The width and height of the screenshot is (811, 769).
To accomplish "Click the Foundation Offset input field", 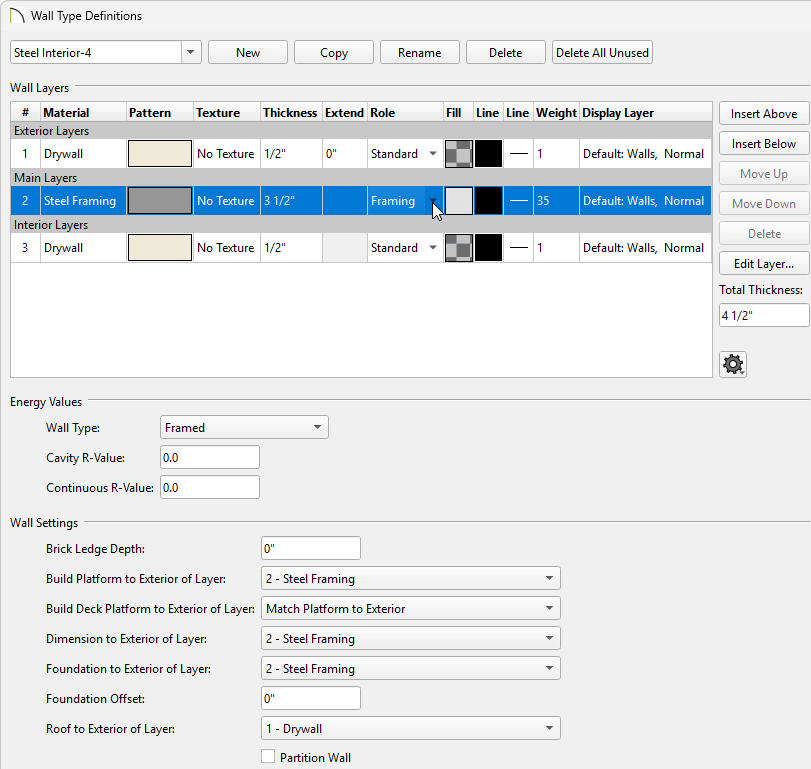I will 310,698.
